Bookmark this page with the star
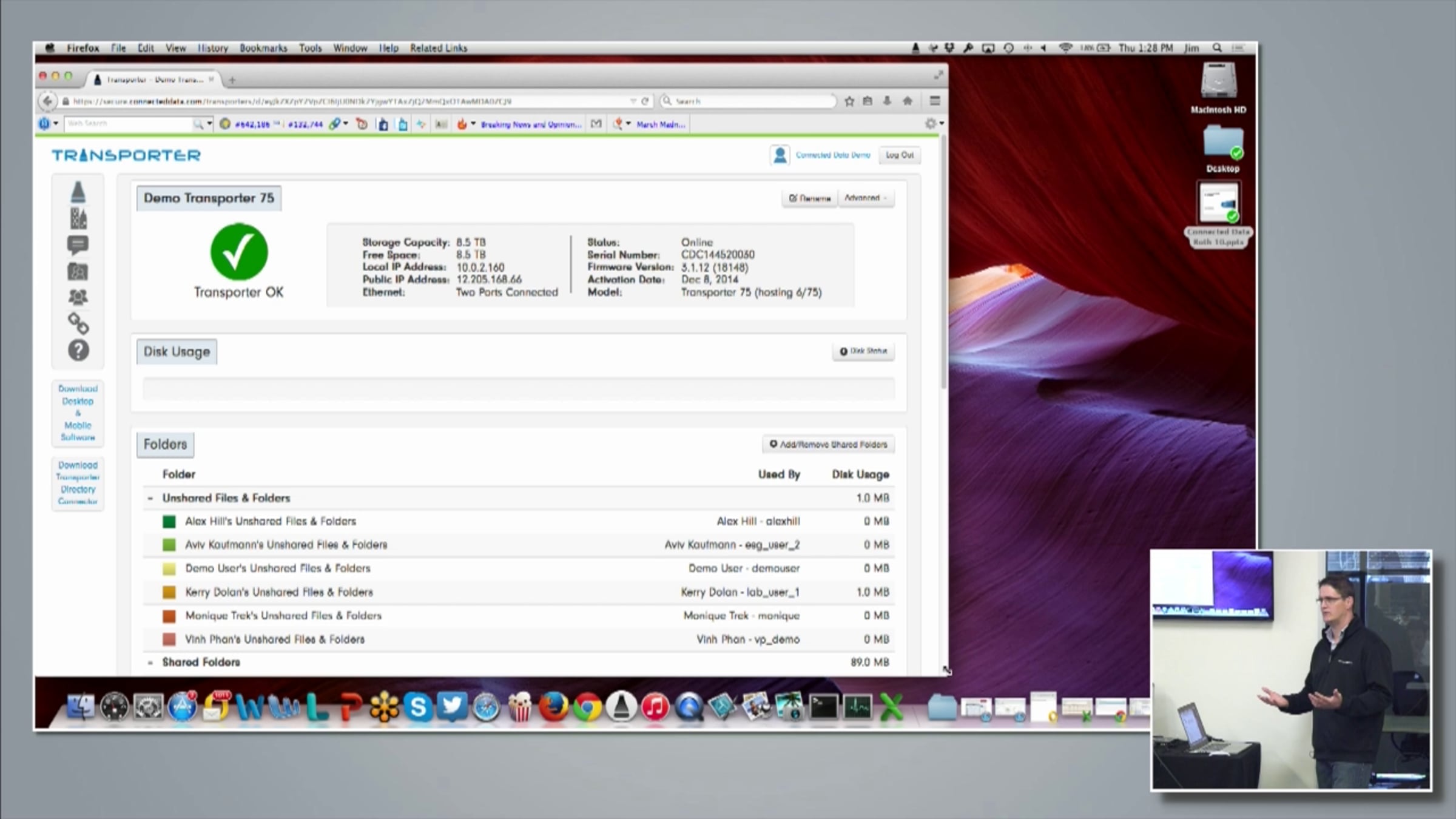The height and width of the screenshot is (819, 1456). click(849, 101)
